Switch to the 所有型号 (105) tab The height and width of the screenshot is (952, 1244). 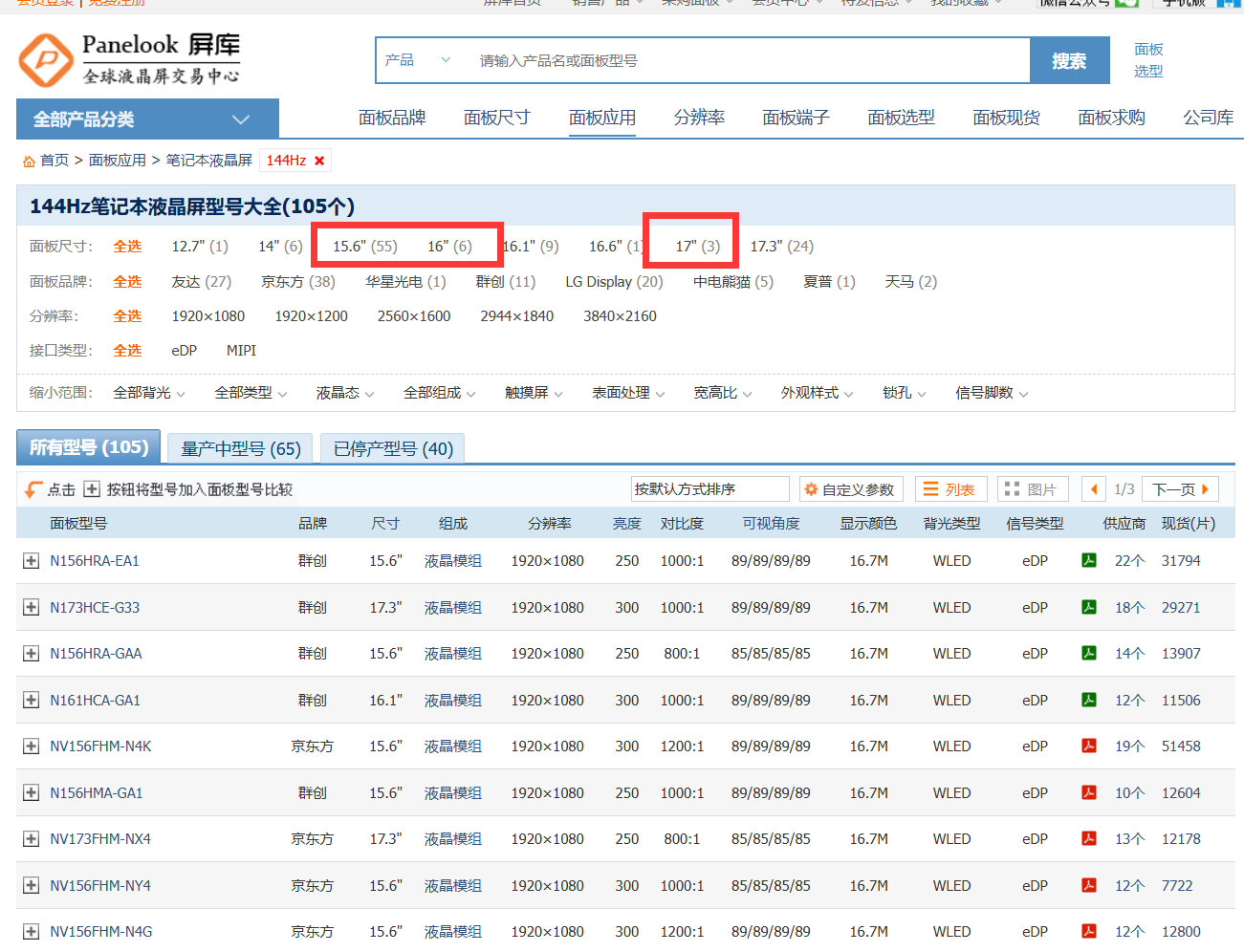[x=89, y=447]
